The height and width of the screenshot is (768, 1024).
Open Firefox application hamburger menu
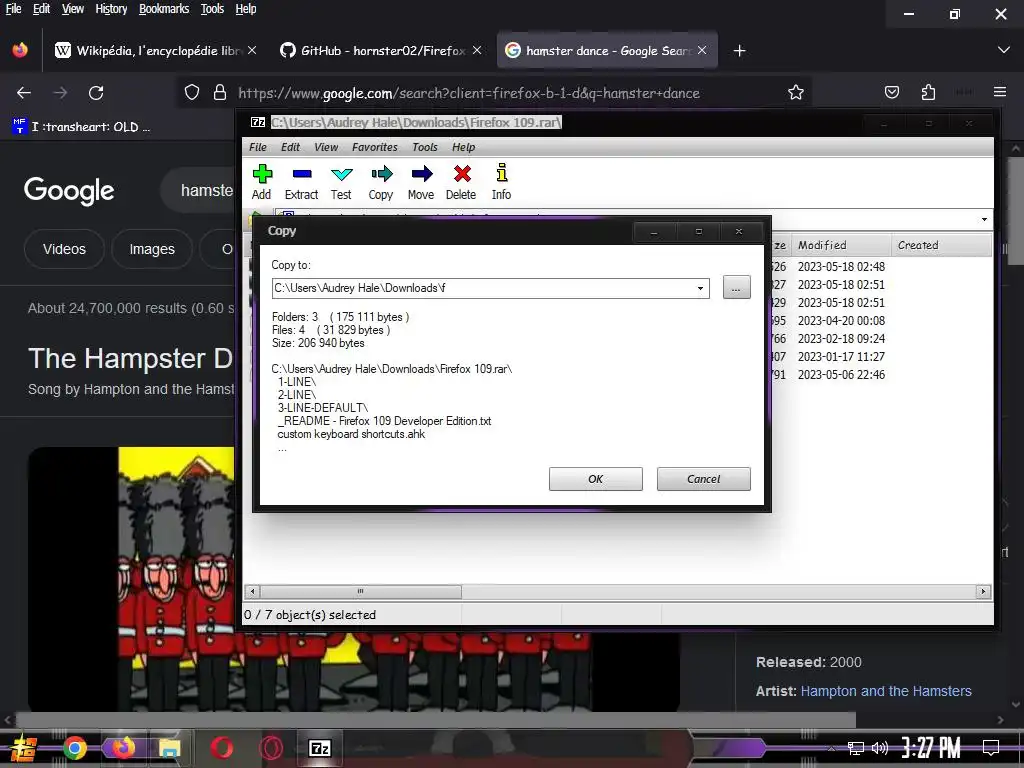[1000, 93]
